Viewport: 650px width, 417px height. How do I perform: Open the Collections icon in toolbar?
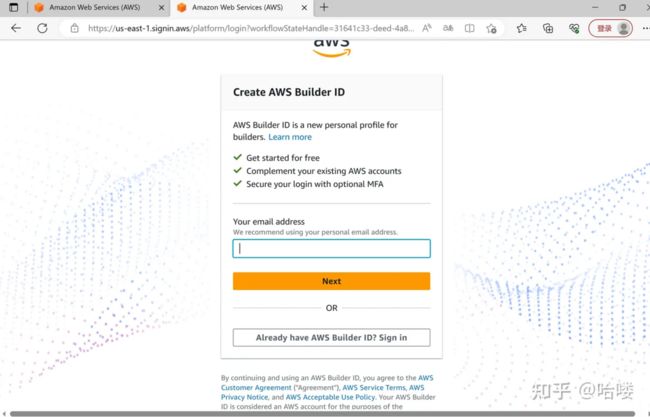tap(548, 28)
